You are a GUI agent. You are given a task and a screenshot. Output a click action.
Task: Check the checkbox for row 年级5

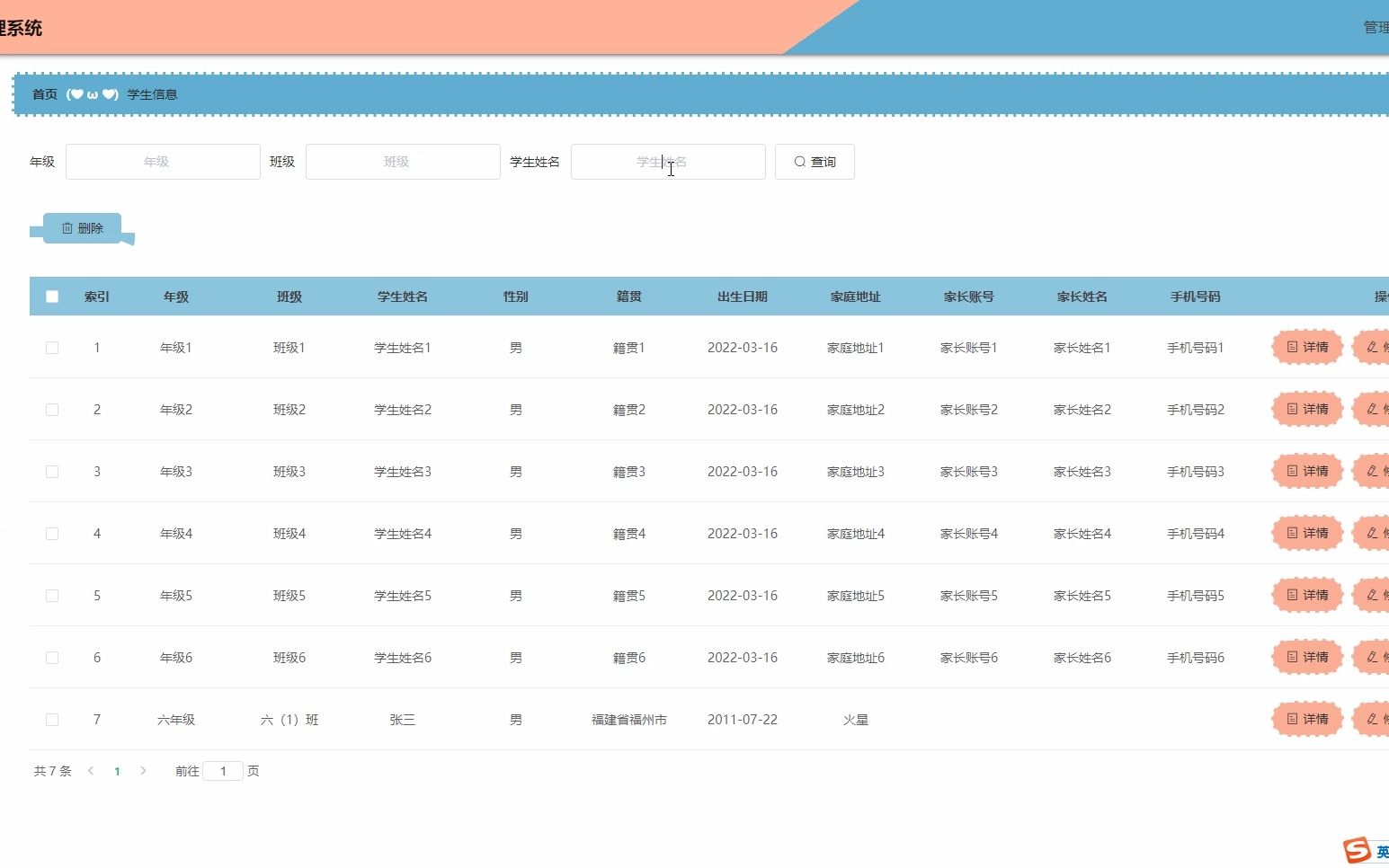(x=52, y=596)
